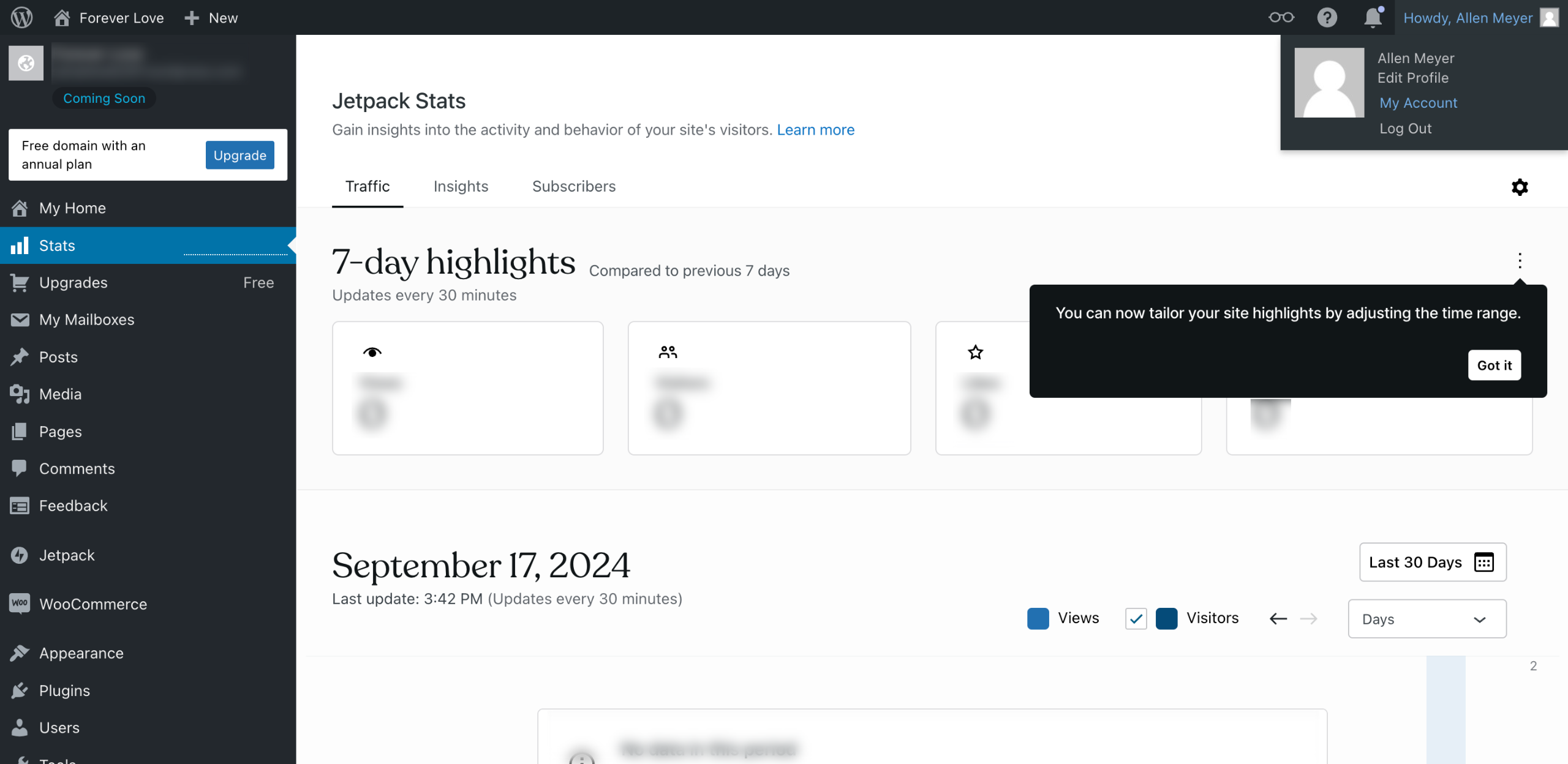Open the Days period dropdown

tap(1427, 619)
